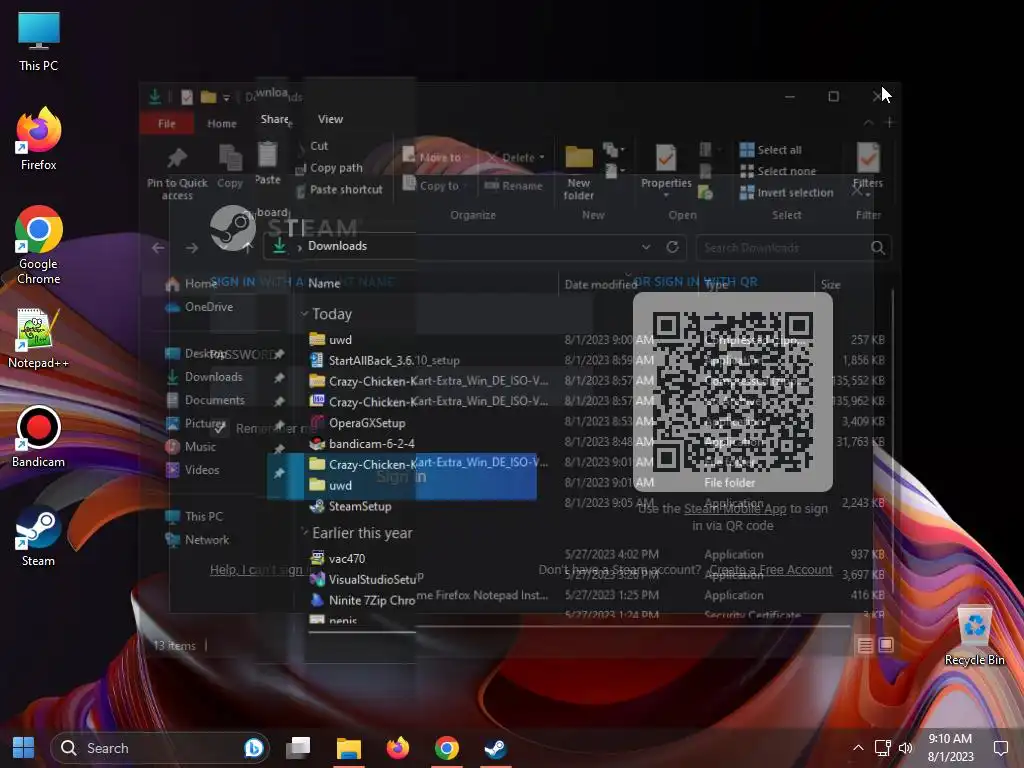Click the Paste icon in the ribbon
Viewport: 1024px width, 768px height.
pos(267,163)
